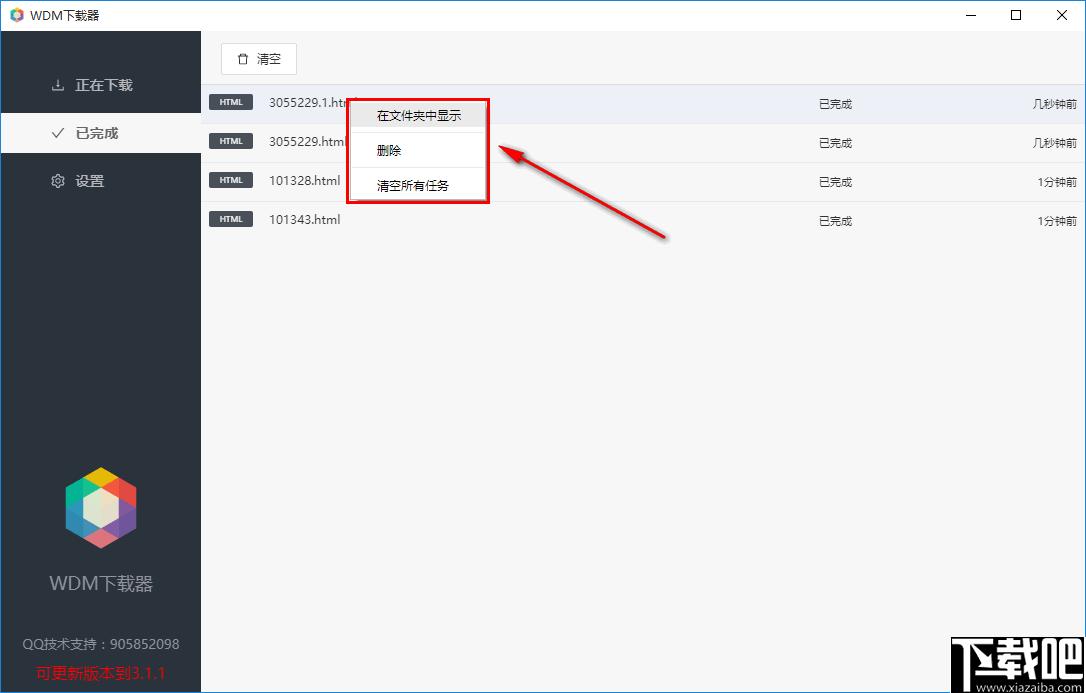Click the gear icon beside 设置
Viewport: 1086px width, 693px height.
click(x=57, y=181)
